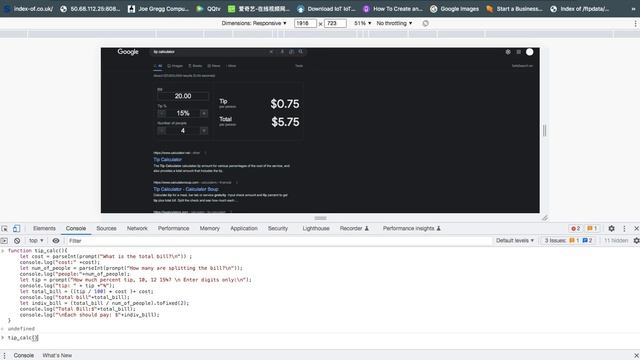
Task: Click the console Filter input
Action: 279,241
